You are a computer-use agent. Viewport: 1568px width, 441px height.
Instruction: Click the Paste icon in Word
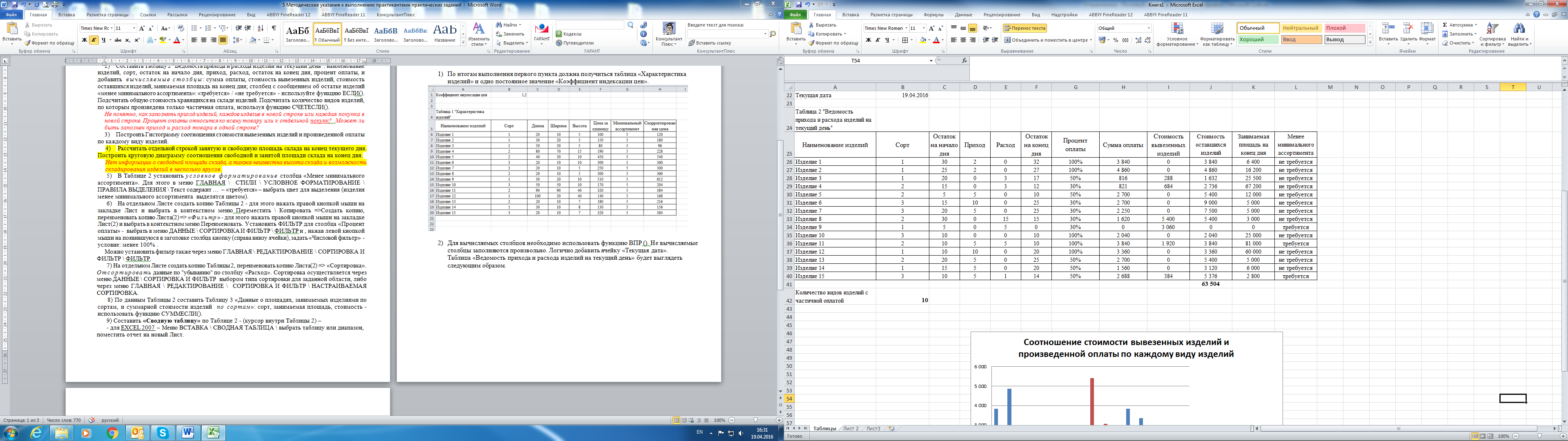click(11, 28)
